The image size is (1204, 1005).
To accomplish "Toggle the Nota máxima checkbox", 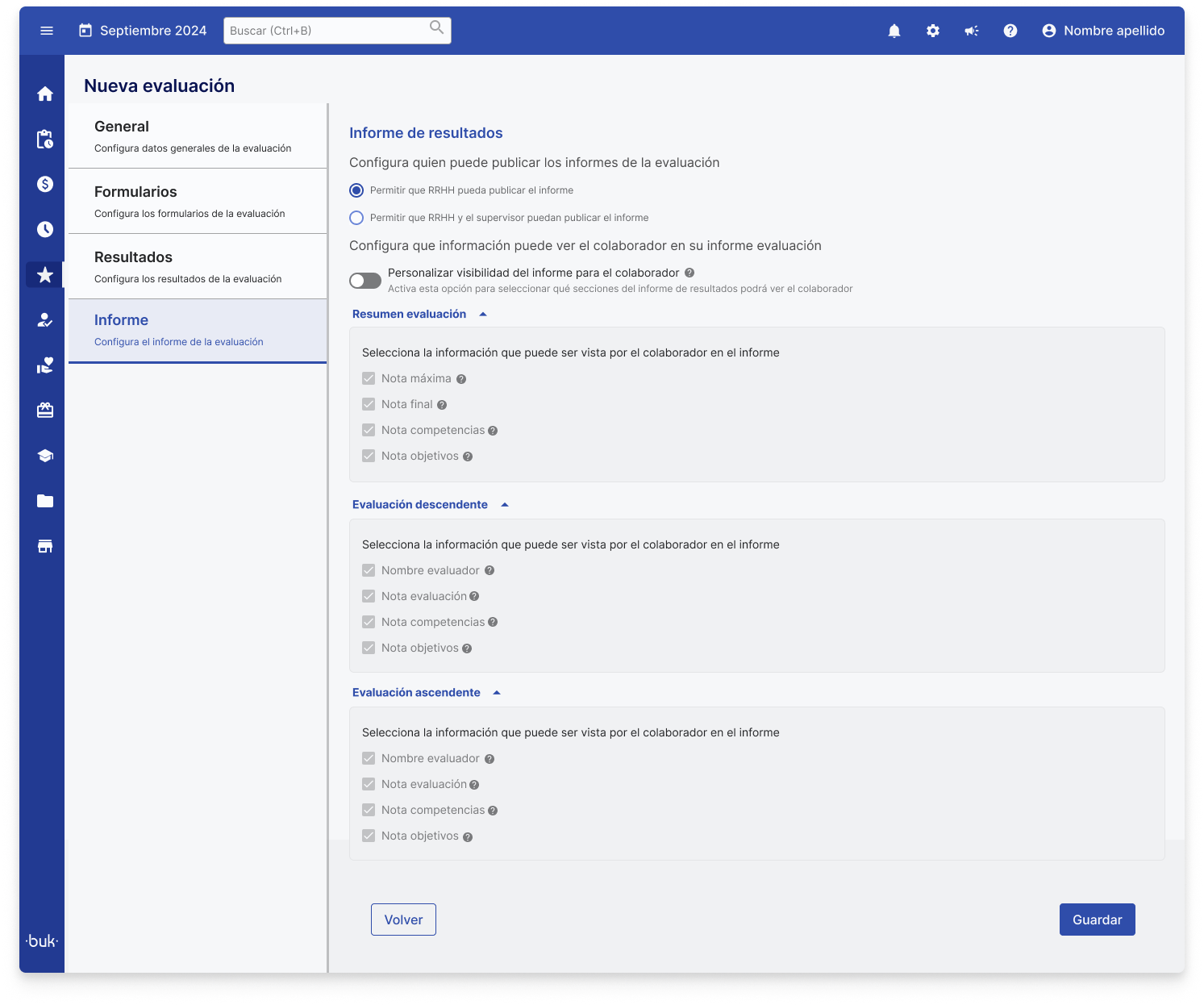I will 369,378.
